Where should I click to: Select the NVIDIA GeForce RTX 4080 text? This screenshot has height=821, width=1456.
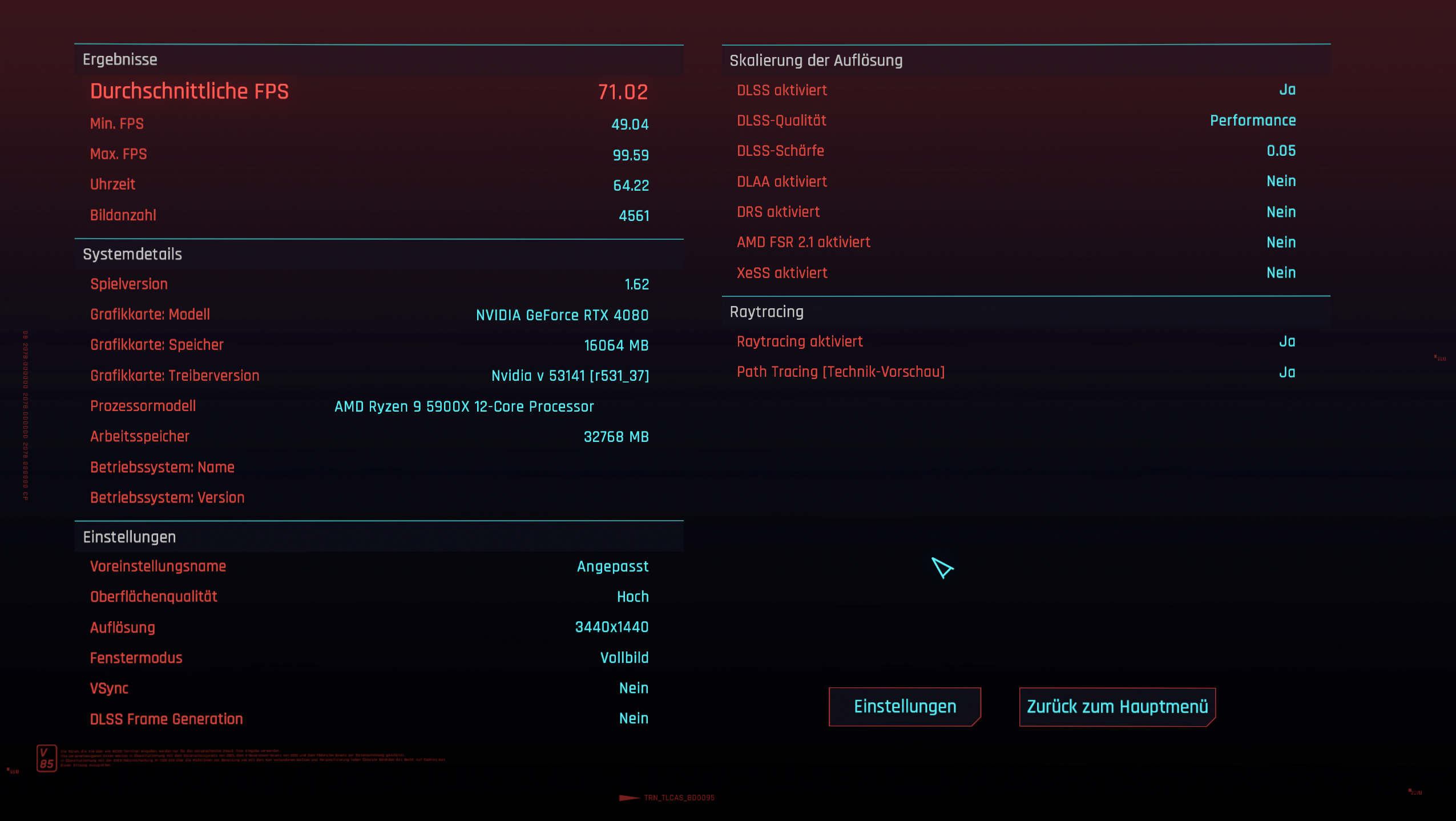[562, 315]
